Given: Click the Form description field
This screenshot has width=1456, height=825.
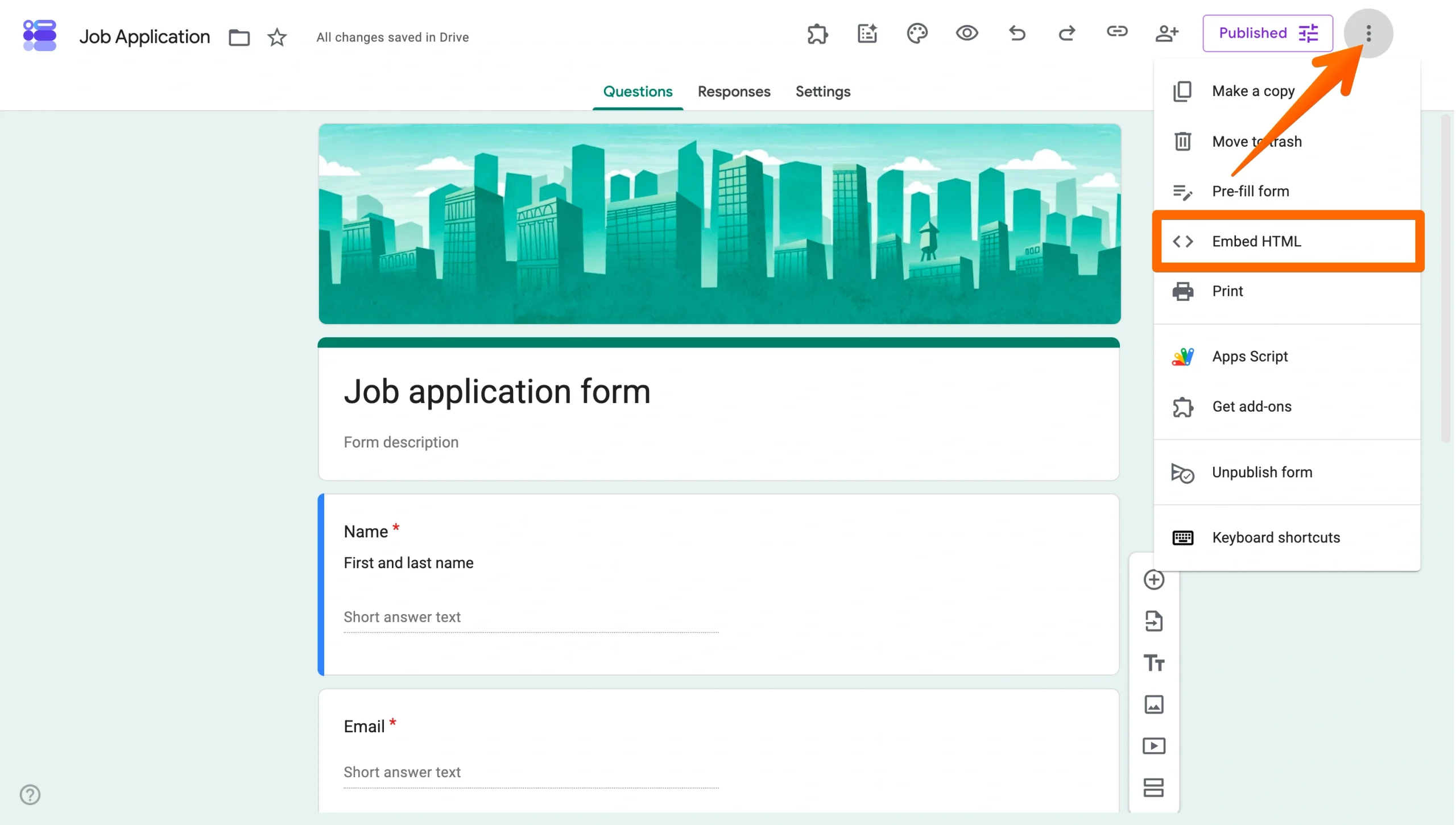Looking at the screenshot, I should (x=401, y=442).
